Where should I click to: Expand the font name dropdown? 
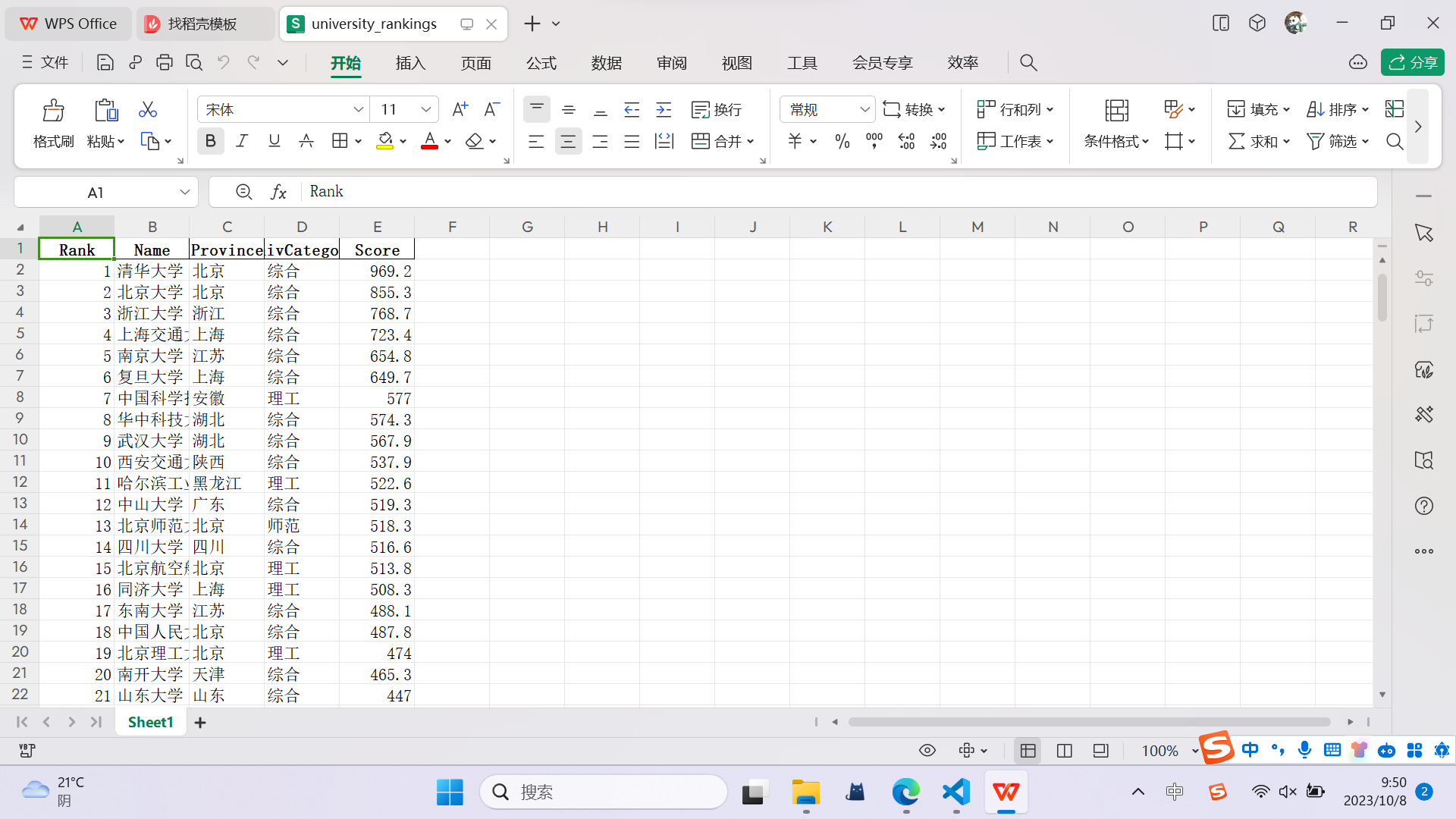pyautogui.click(x=358, y=110)
